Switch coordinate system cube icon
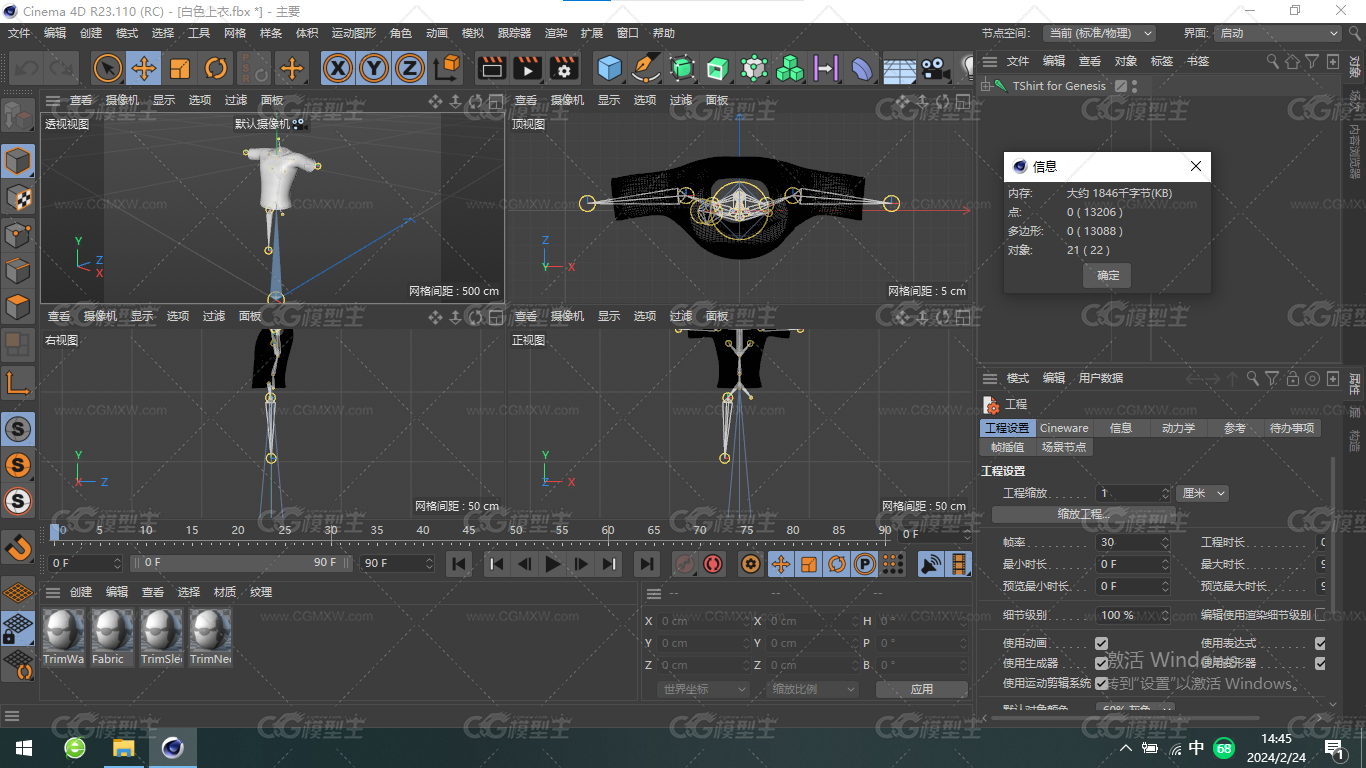This screenshot has width=1366, height=768. tap(448, 68)
